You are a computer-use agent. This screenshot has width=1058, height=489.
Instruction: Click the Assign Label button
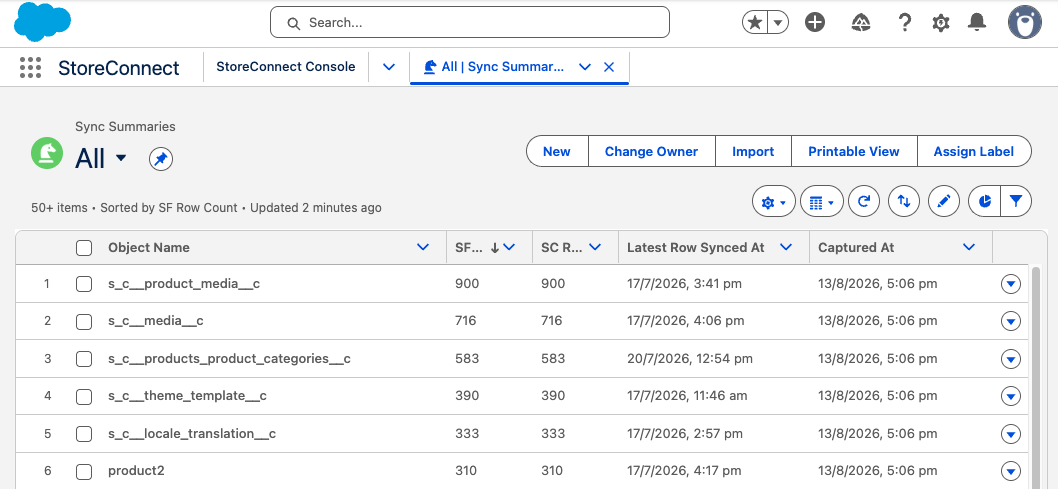(974, 151)
